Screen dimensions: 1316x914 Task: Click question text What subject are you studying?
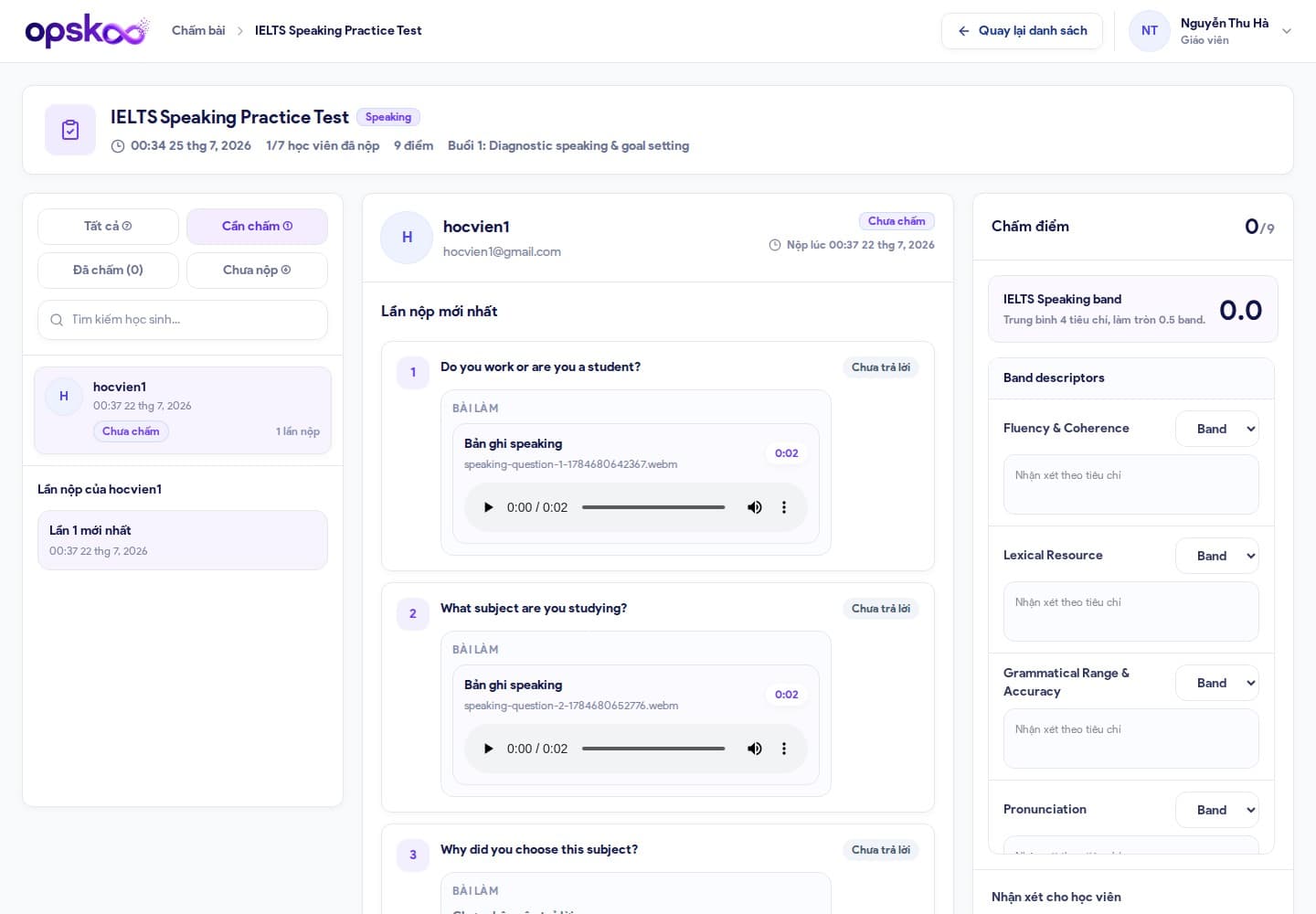pos(534,609)
